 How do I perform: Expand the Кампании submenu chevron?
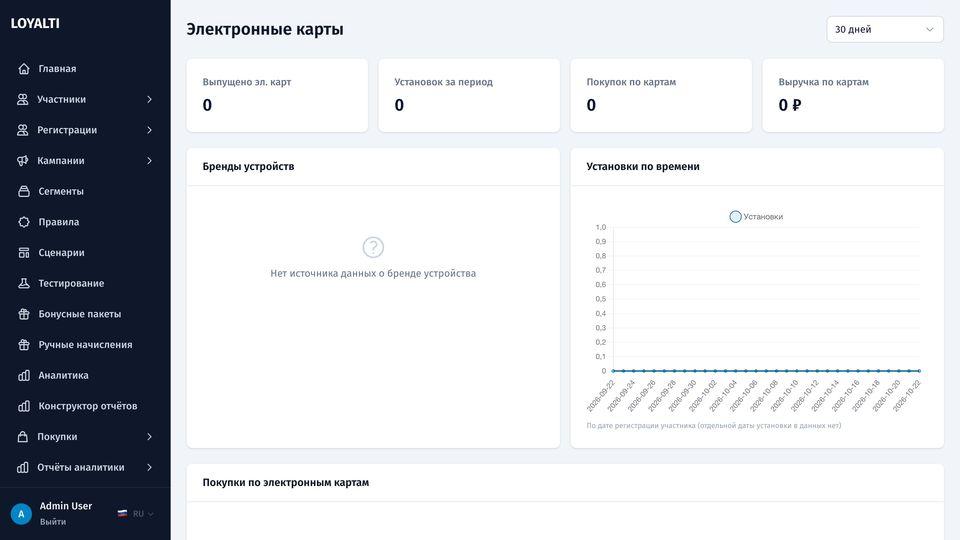(149, 160)
